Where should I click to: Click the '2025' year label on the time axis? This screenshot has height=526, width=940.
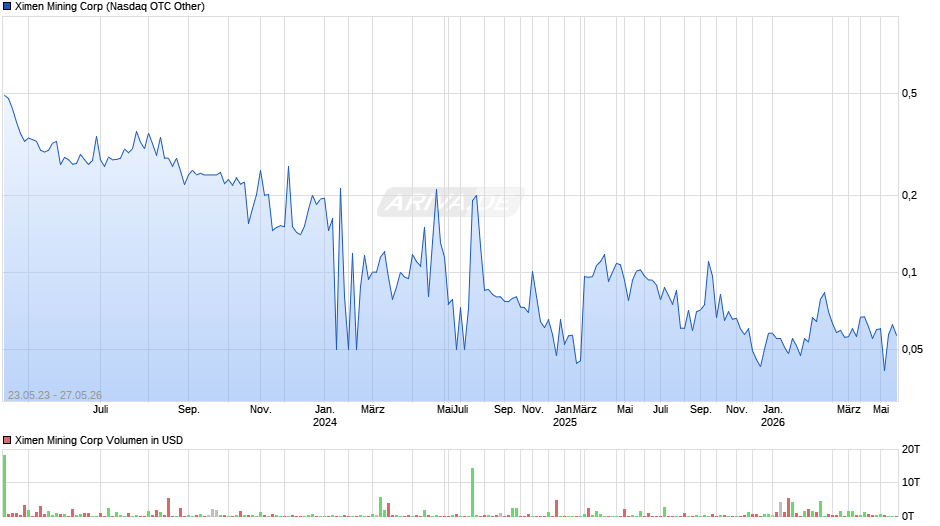tap(565, 422)
